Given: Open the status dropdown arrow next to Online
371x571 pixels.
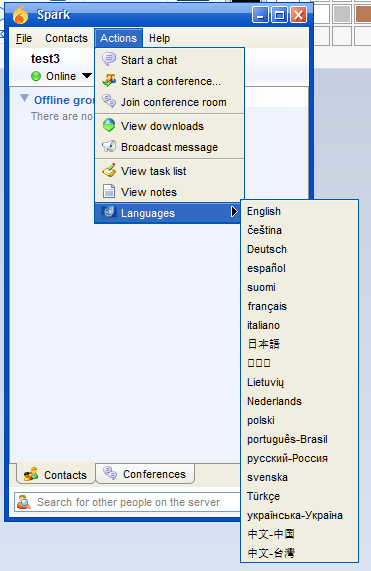Looking at the screenshot, I should (87, 76).
